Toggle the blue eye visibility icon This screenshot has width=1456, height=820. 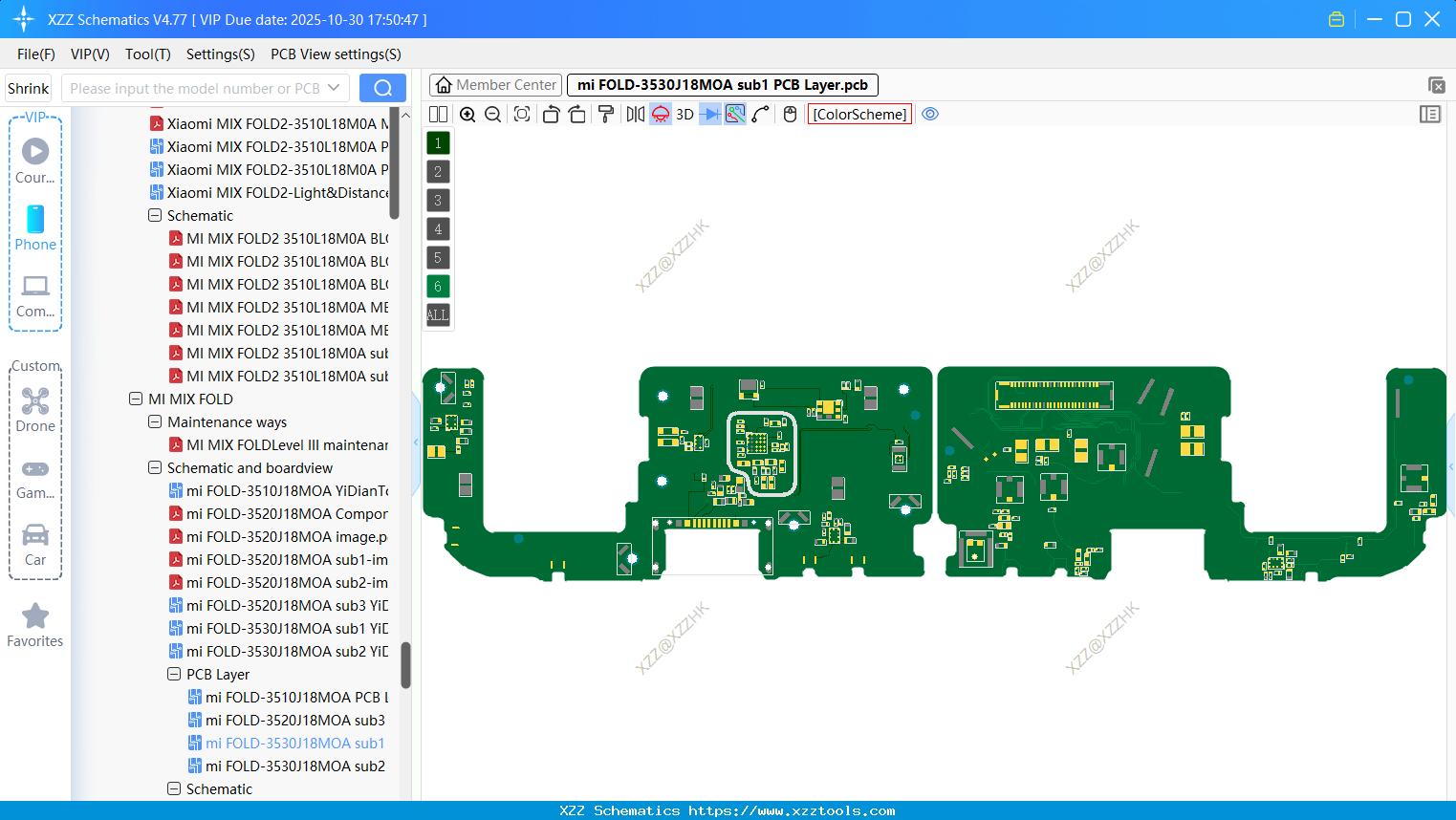point(930,114)
